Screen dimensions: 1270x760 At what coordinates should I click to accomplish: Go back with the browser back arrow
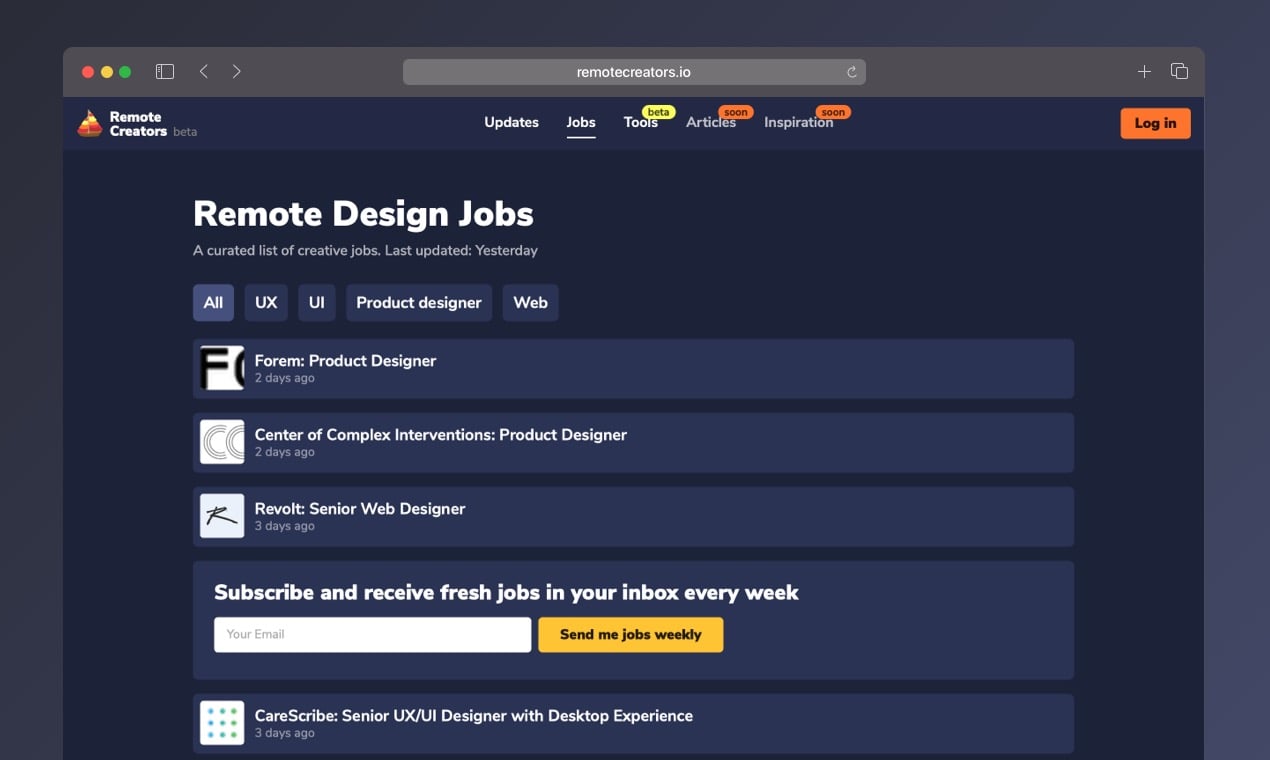[204, 72]
